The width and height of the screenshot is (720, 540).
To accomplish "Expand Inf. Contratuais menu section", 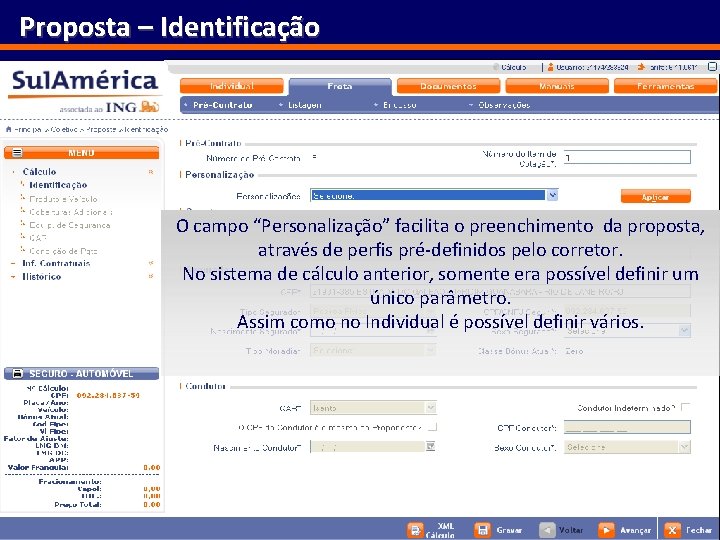I will click(151, 263).
